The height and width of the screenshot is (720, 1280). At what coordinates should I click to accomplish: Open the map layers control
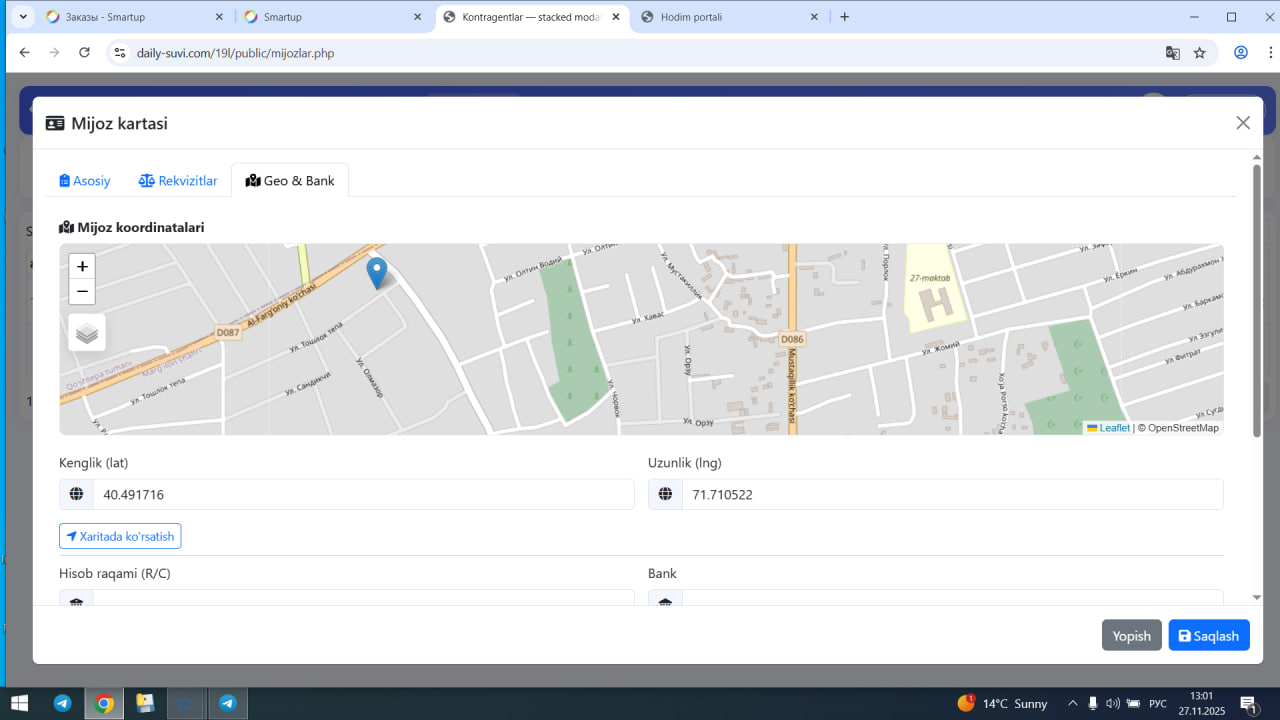87,333
